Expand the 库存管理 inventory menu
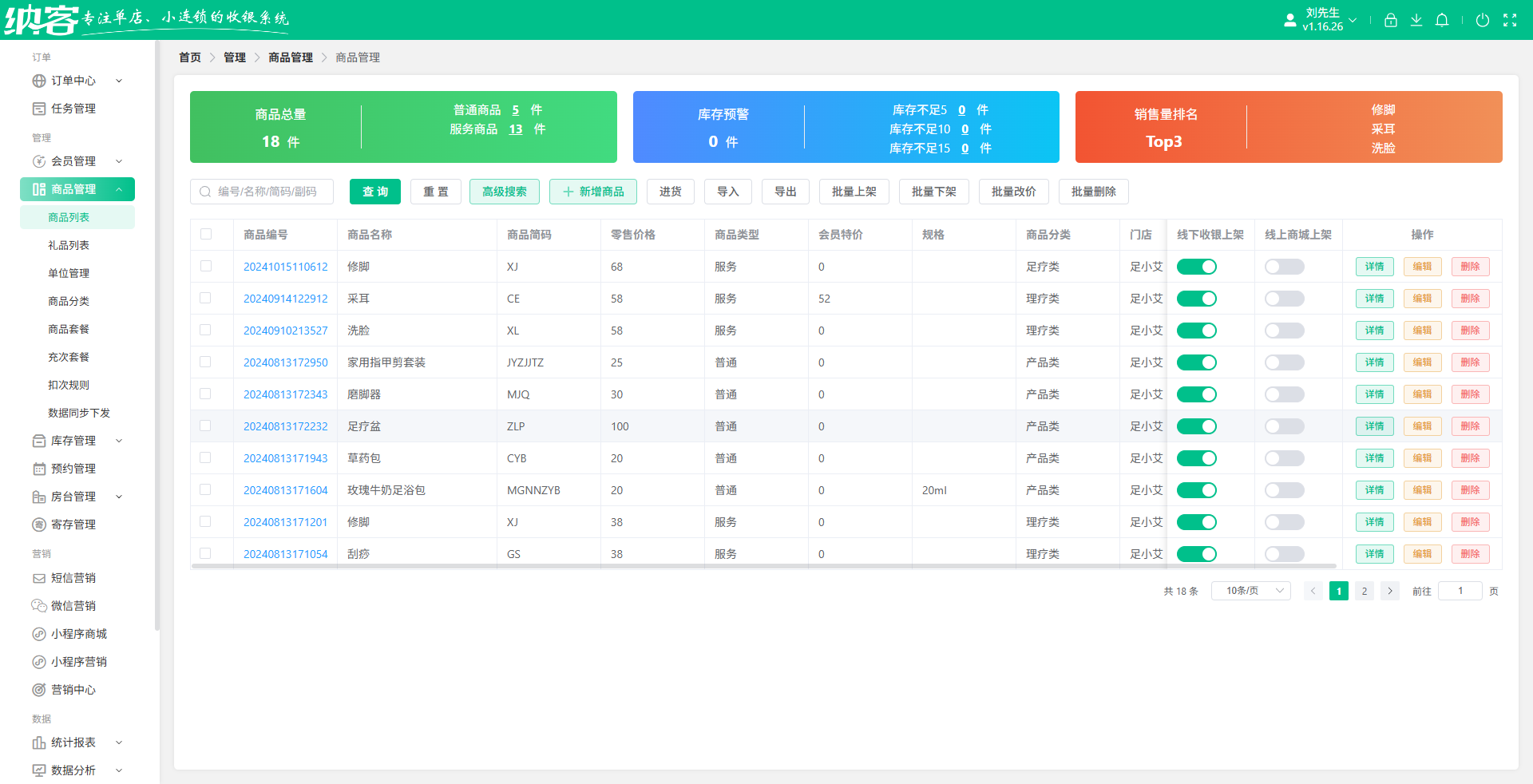The height and width of the screenshot is (784, 1533). click(x=72, y=441)
